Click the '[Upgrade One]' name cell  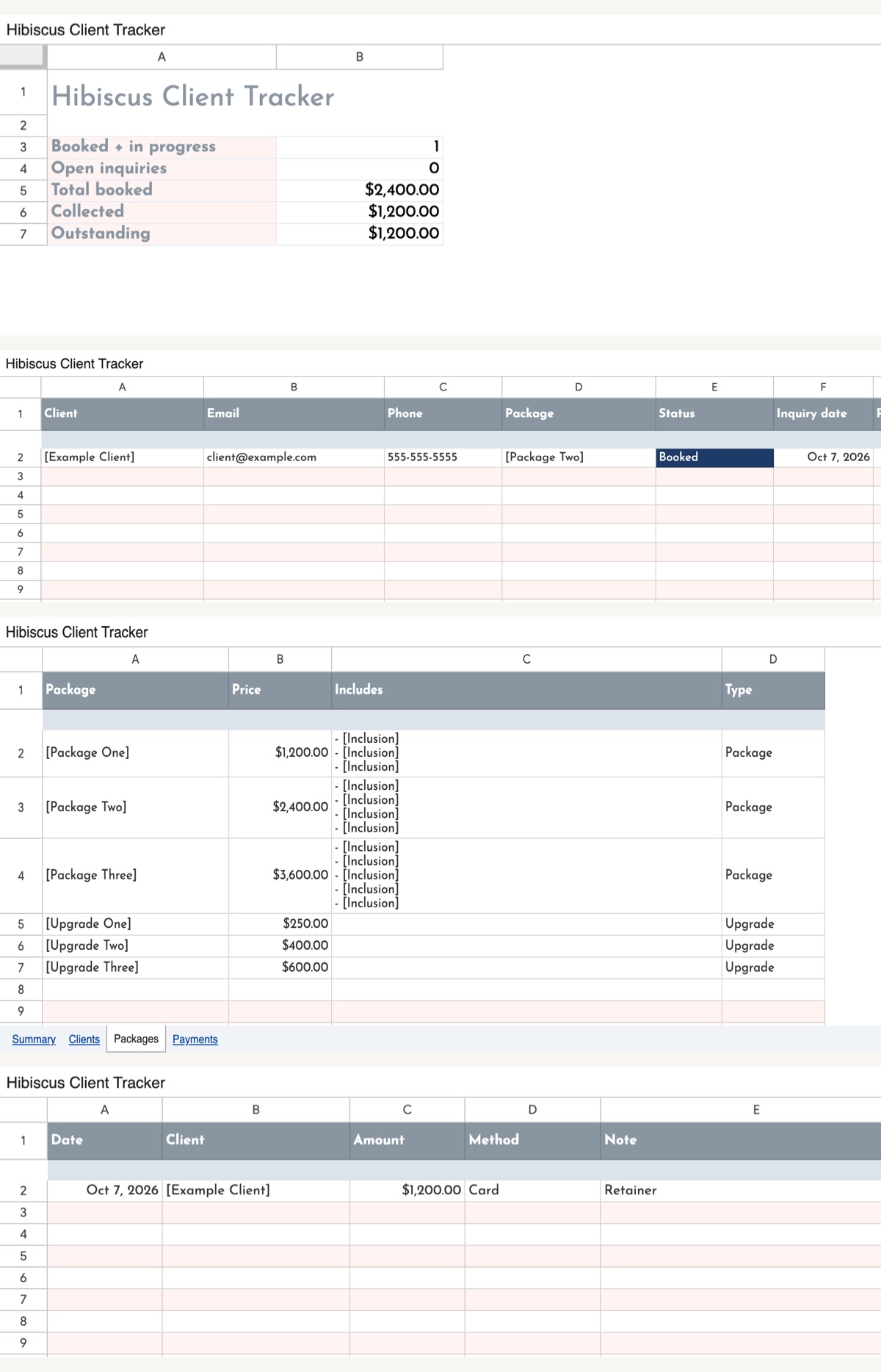[135, 924]
